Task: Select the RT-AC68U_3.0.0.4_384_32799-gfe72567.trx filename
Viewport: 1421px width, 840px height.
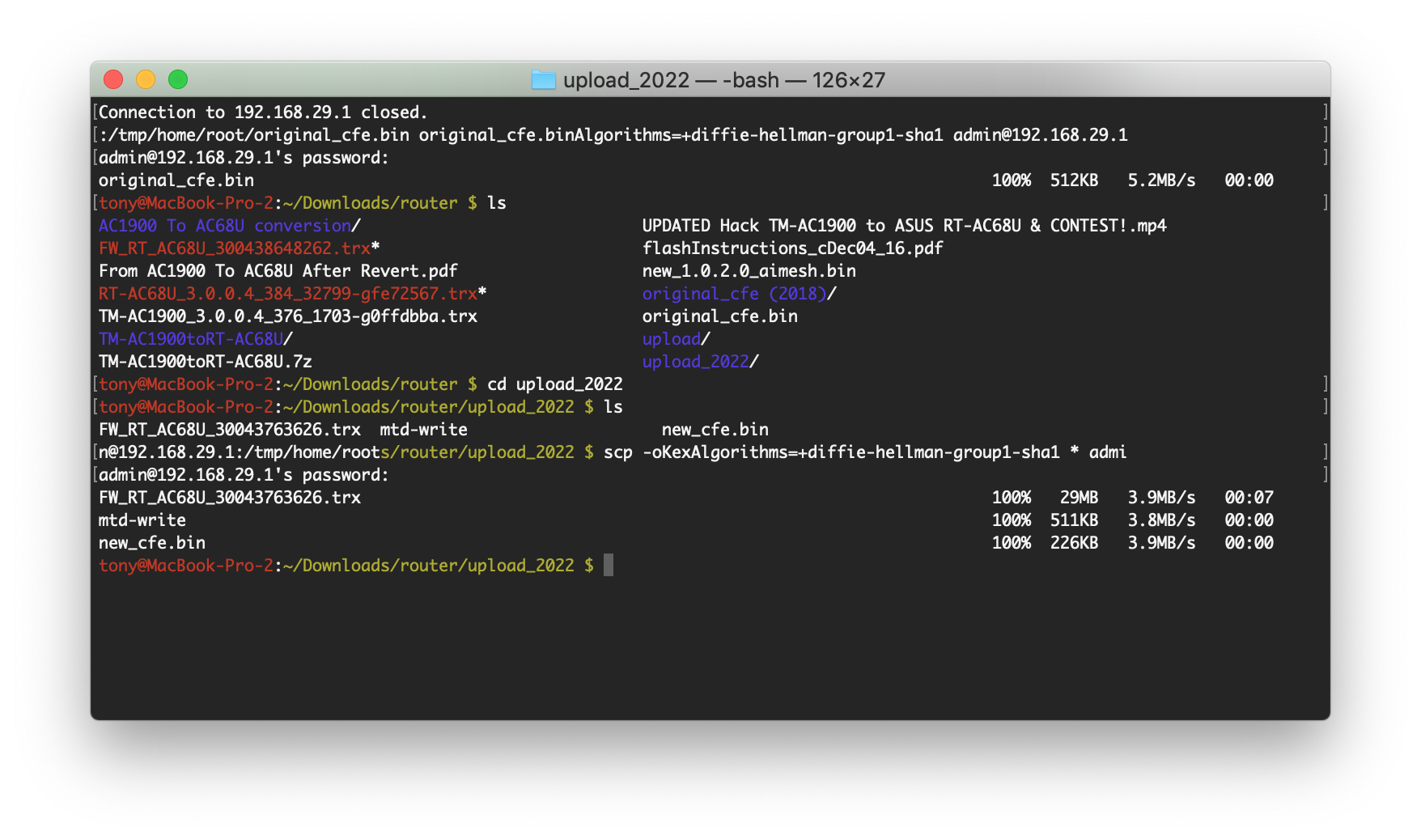Action: pos(287,294)
